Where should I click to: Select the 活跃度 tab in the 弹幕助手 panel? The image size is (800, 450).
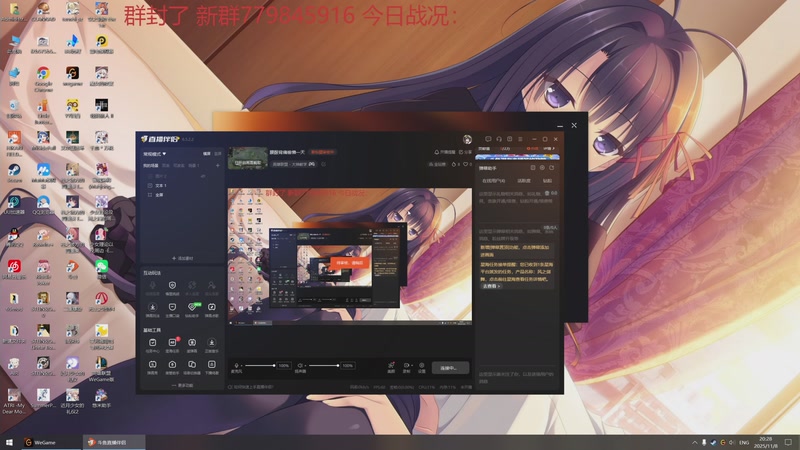[x=524, y=181]
